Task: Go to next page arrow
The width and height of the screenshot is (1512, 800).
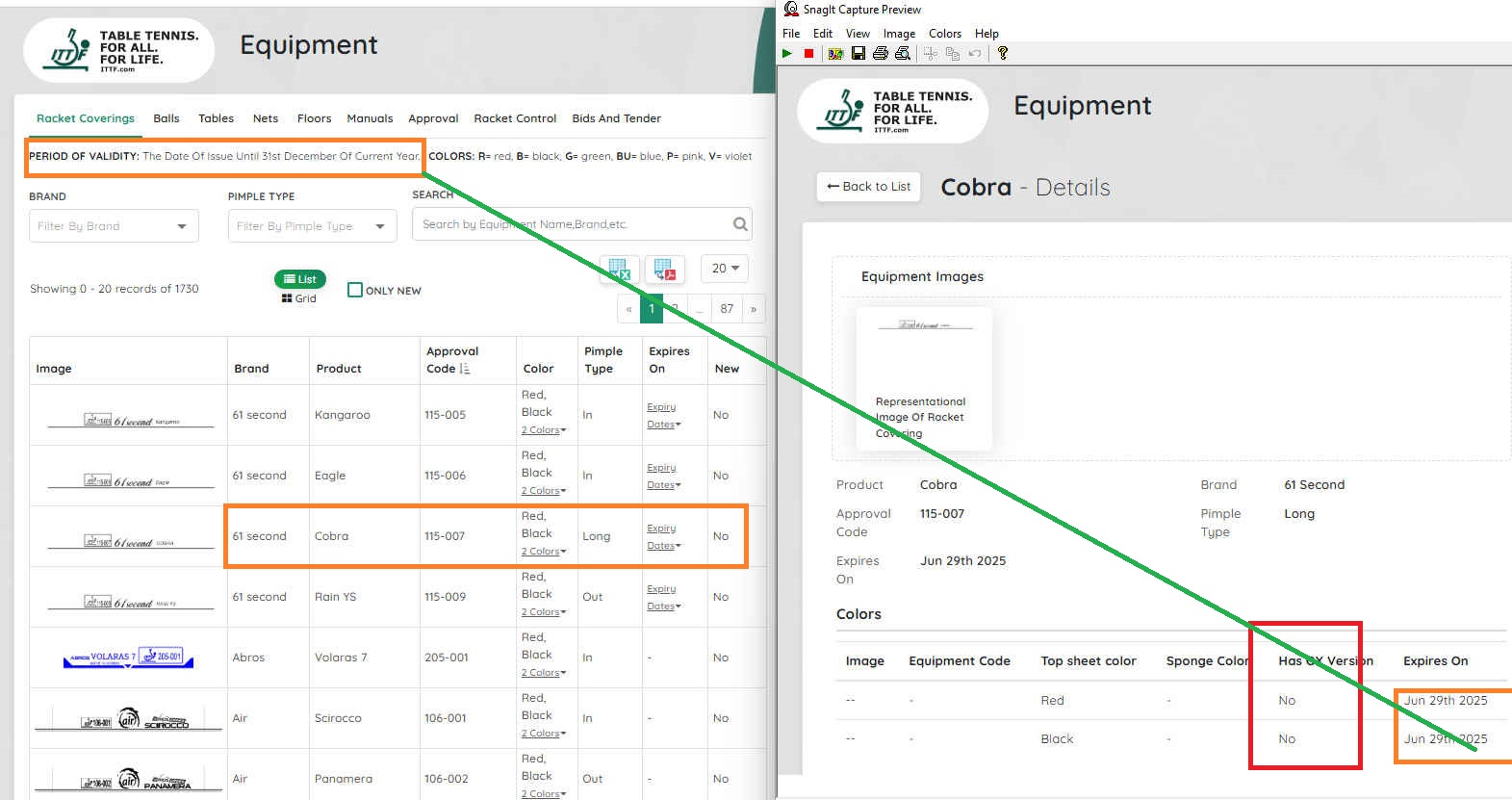Action: point(754,309)
